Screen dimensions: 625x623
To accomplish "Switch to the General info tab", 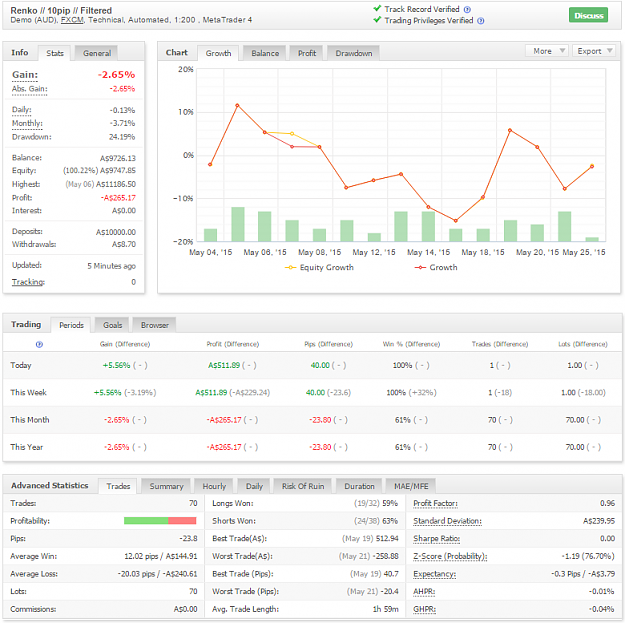I will (97, 53).
